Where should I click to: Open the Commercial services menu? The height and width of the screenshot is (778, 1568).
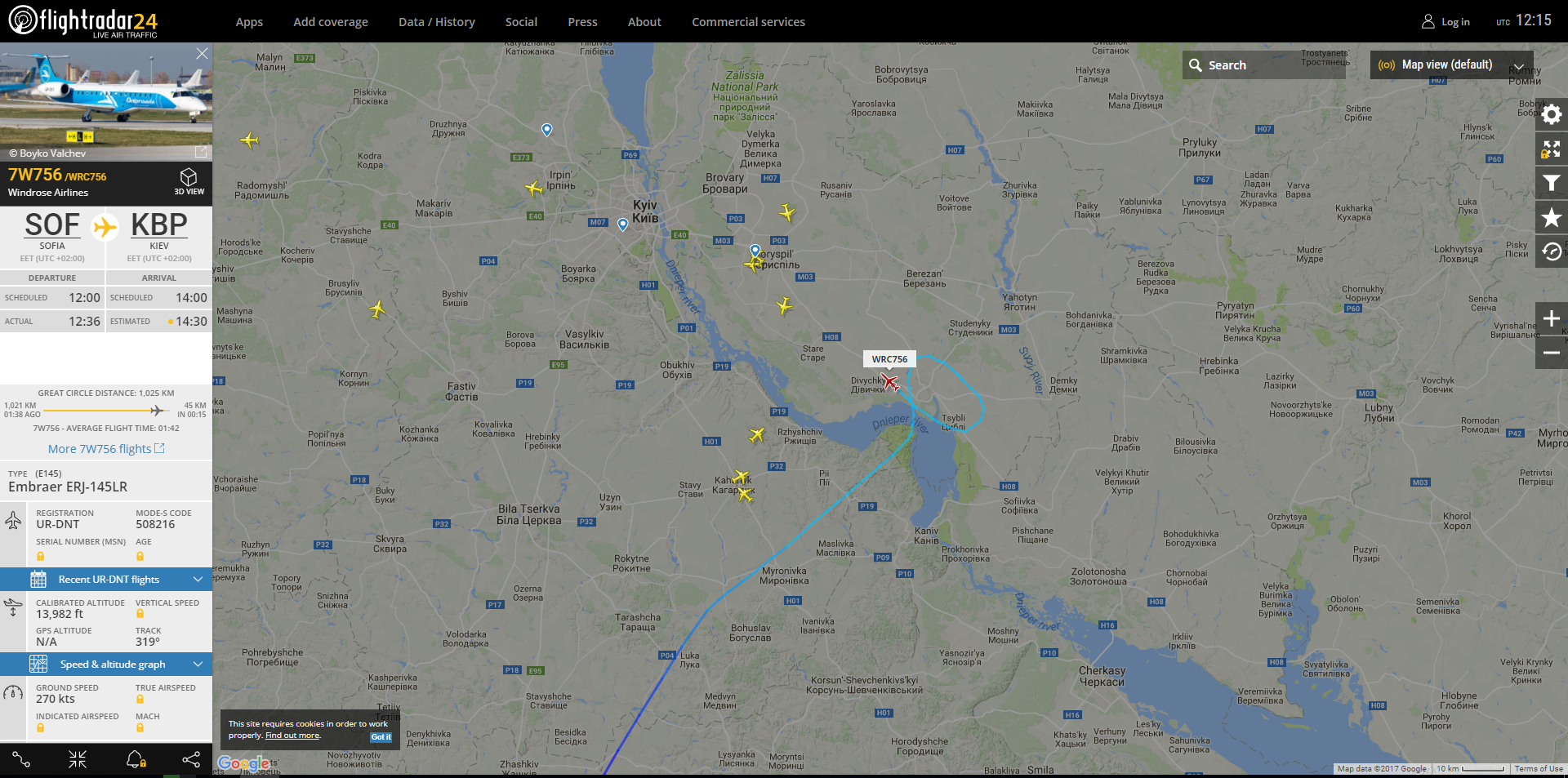[x=748, y=22]
